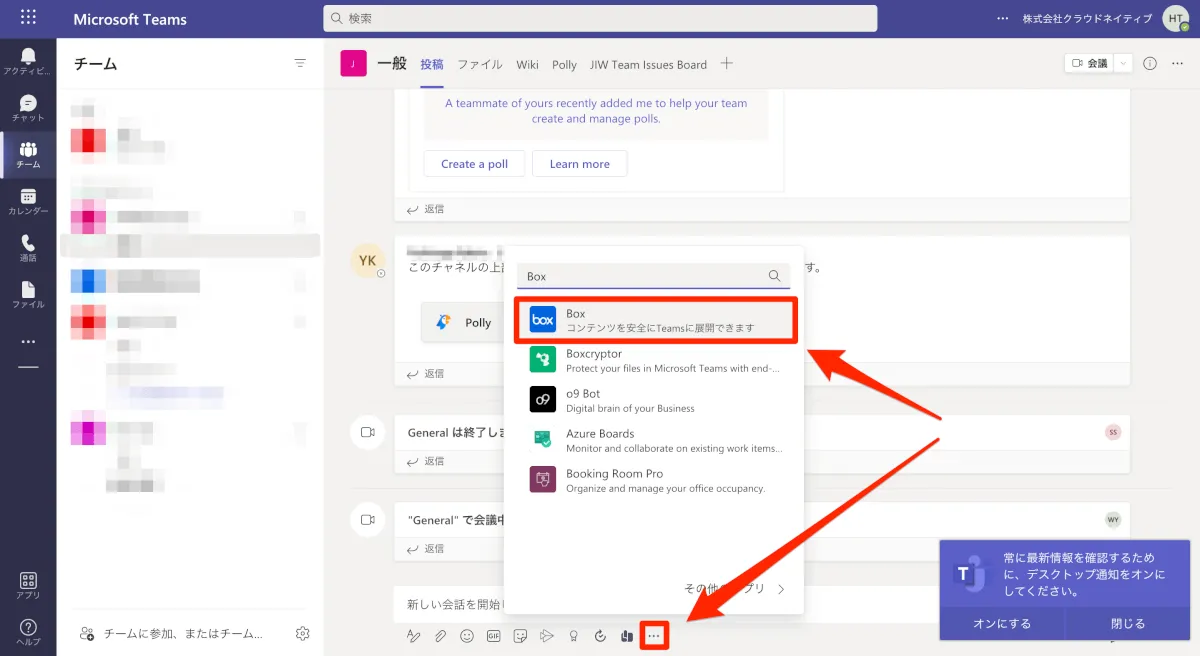Open the JIW Team Issues Board tab

(648, 64)
